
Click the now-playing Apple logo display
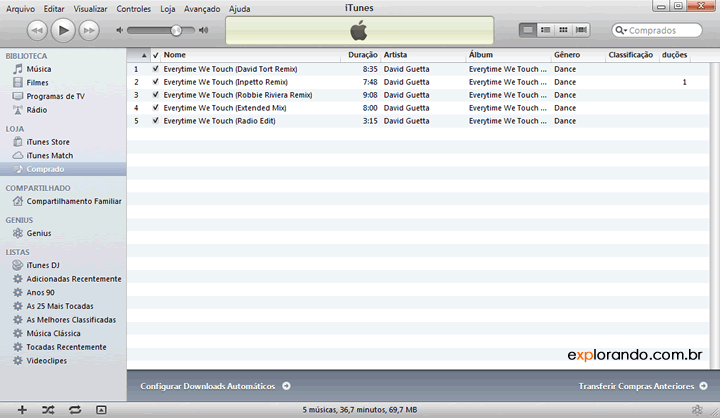click(x=360, y=31)
